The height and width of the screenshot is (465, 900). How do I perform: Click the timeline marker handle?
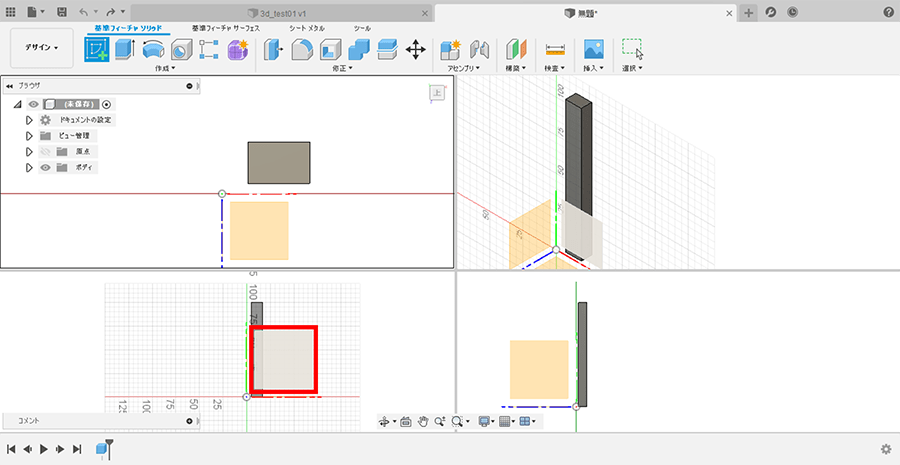pos(109,443)
